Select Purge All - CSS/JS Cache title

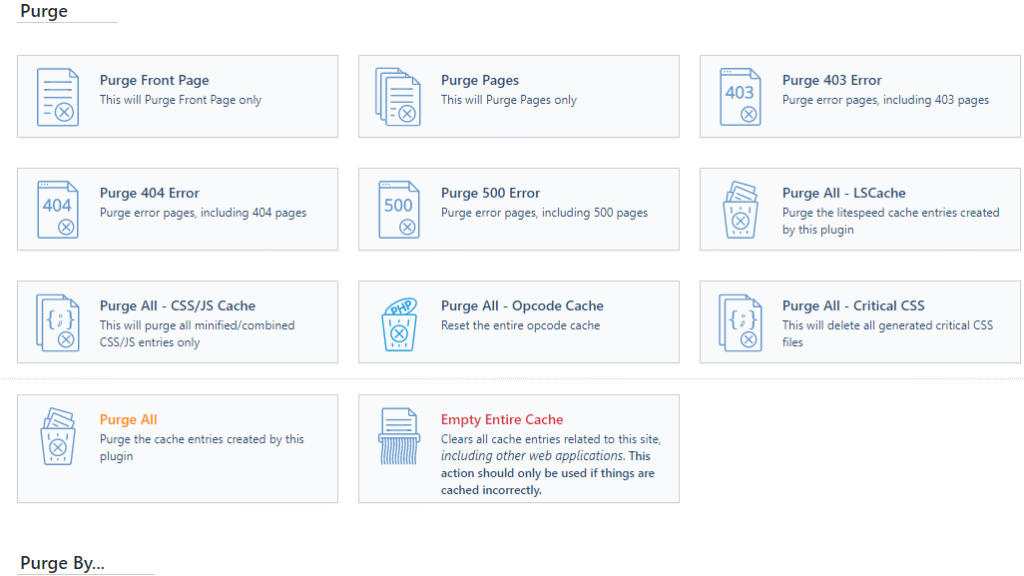point(177,306)
